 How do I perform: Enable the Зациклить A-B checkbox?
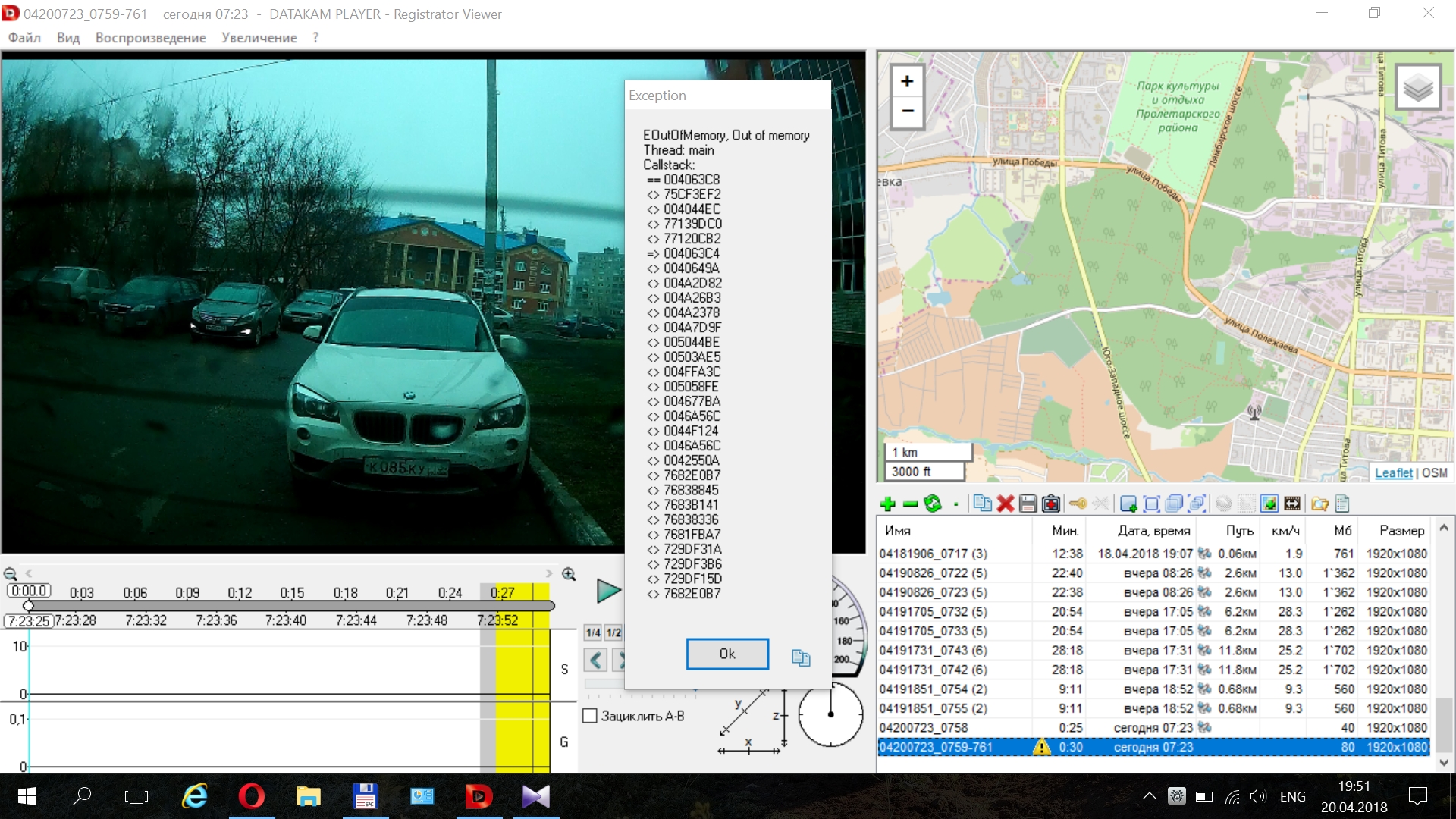[x=590, y=716]
